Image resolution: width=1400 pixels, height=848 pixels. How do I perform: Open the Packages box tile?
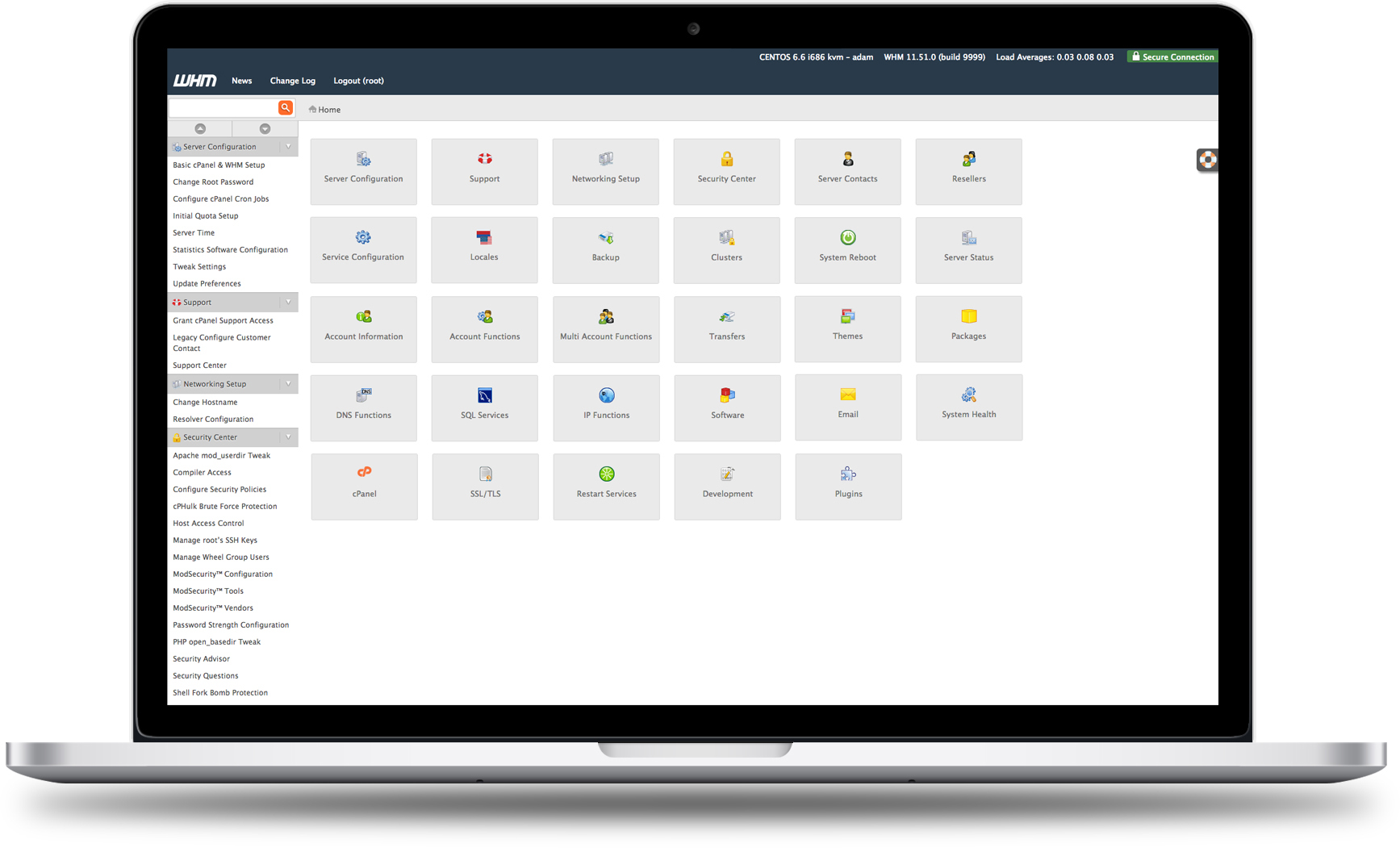968,328
